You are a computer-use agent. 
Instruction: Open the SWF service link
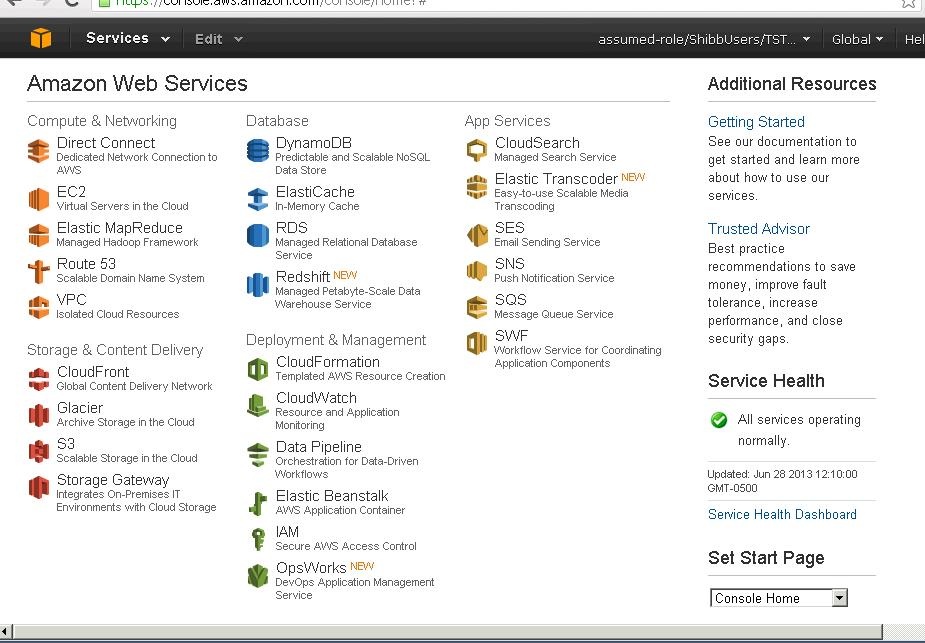pyautogui.click(x=511, y=336)
